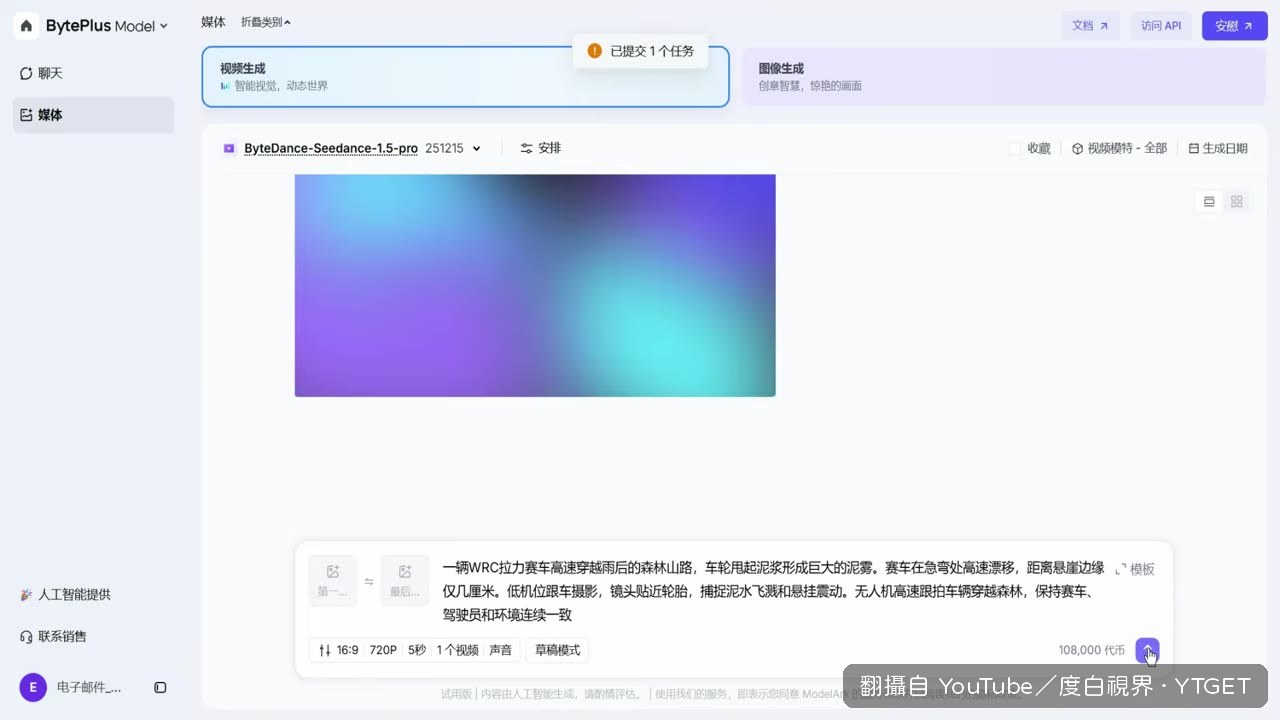Viewport: 1280px width, 720px height.
Task: Click the 已提交 1 个任务 notification
Action: coord(641,51)
